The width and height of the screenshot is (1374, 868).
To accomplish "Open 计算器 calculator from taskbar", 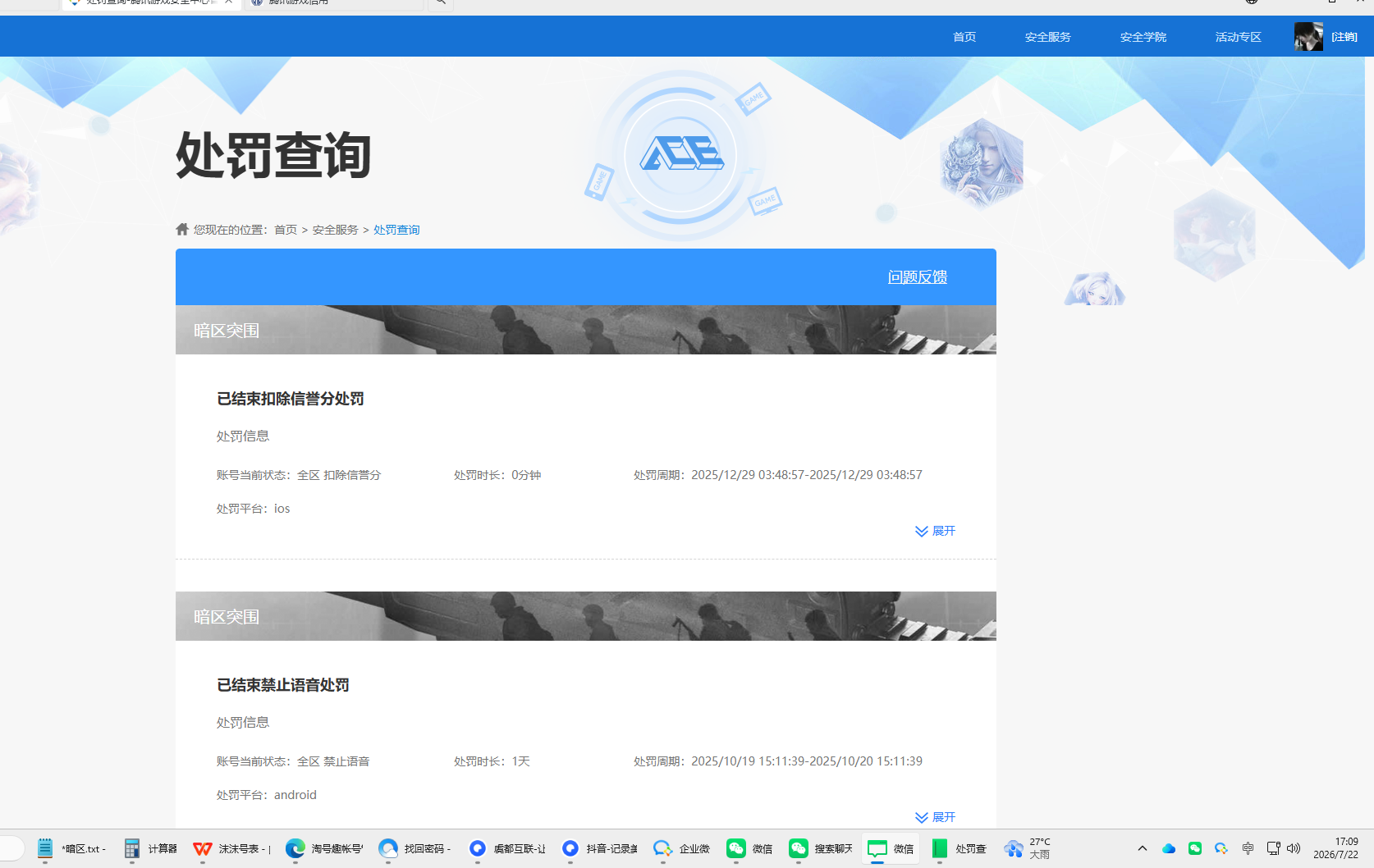I will [150, 848].
